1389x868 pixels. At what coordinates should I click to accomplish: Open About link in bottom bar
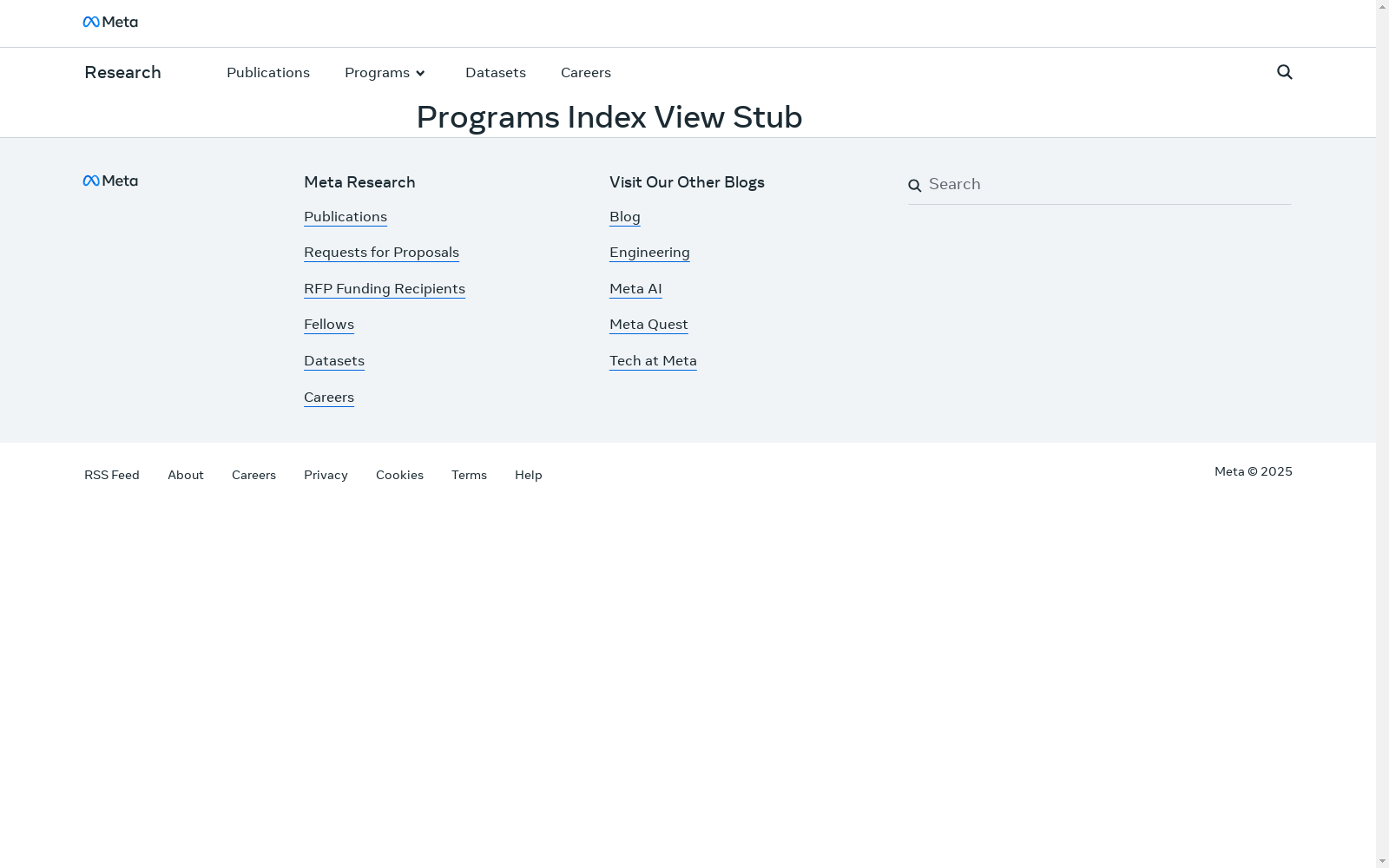(186, 475)
